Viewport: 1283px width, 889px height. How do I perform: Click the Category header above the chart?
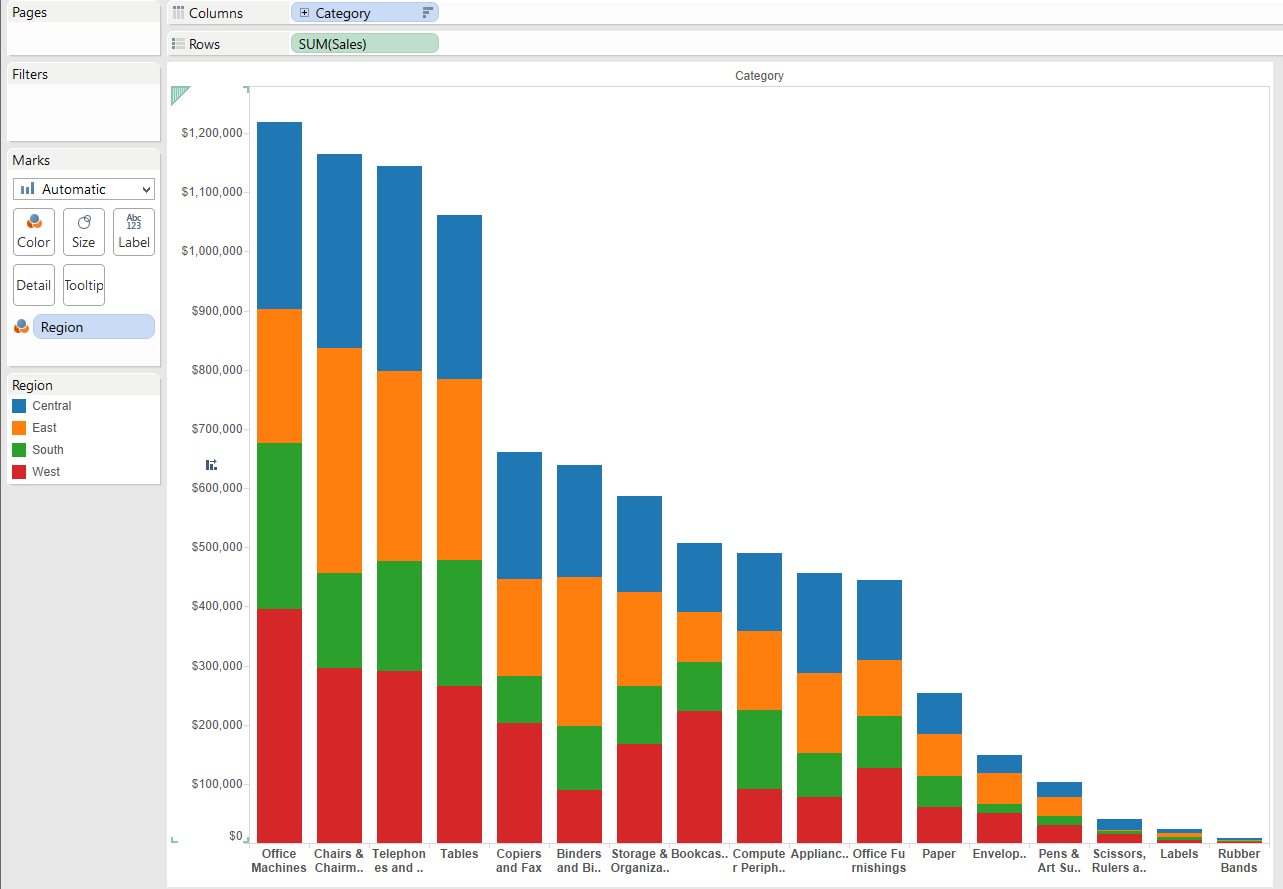759,76
